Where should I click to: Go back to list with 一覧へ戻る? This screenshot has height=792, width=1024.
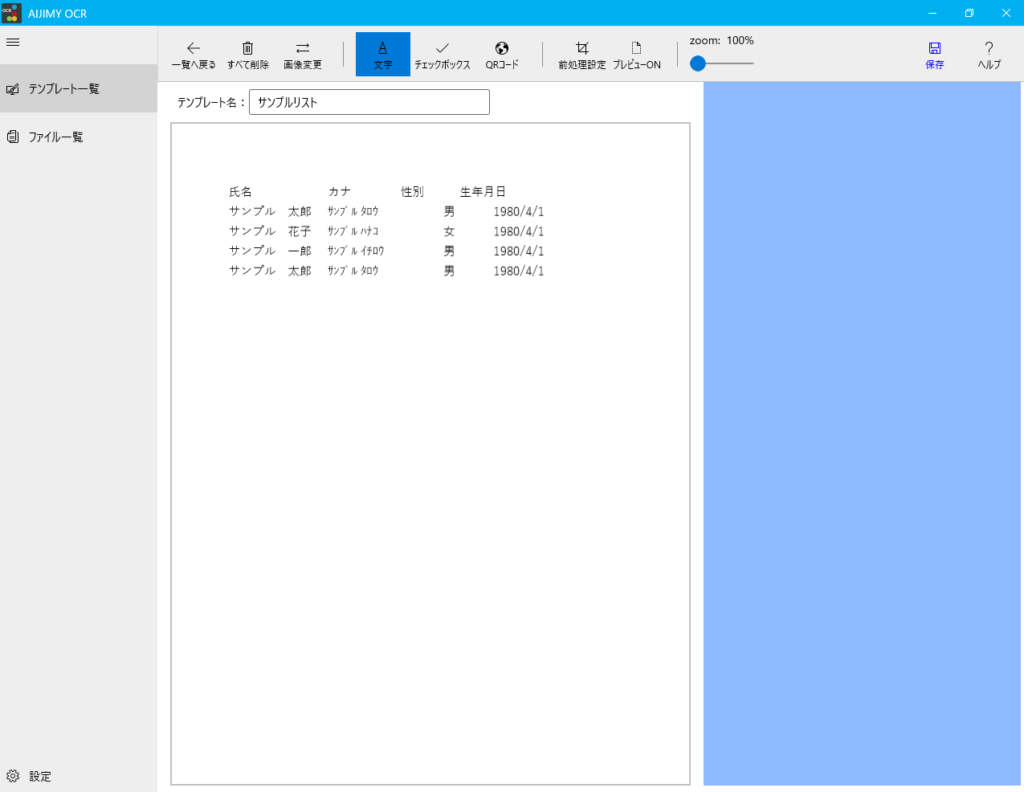point(193,55)
